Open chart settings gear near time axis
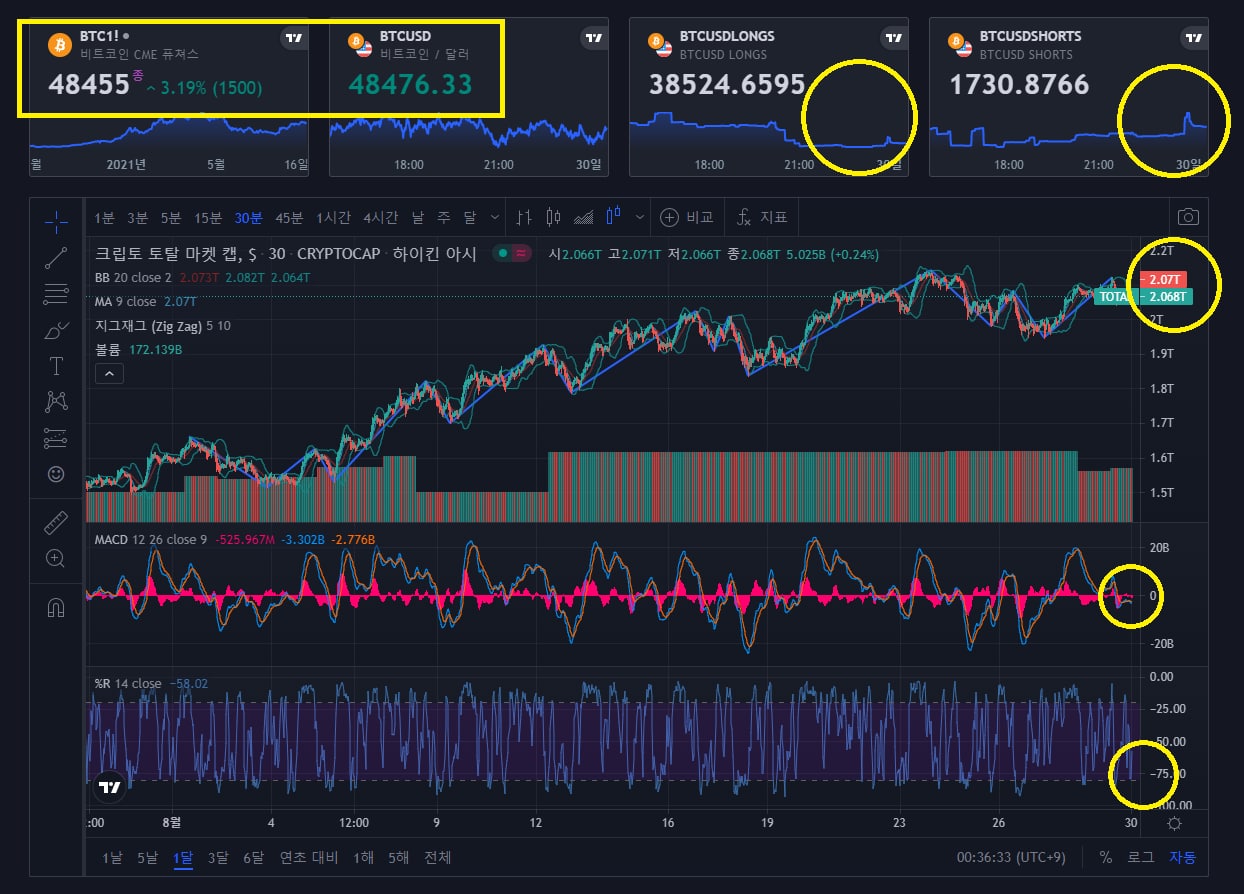The image size is (1244, 894). click(1174, 823)
